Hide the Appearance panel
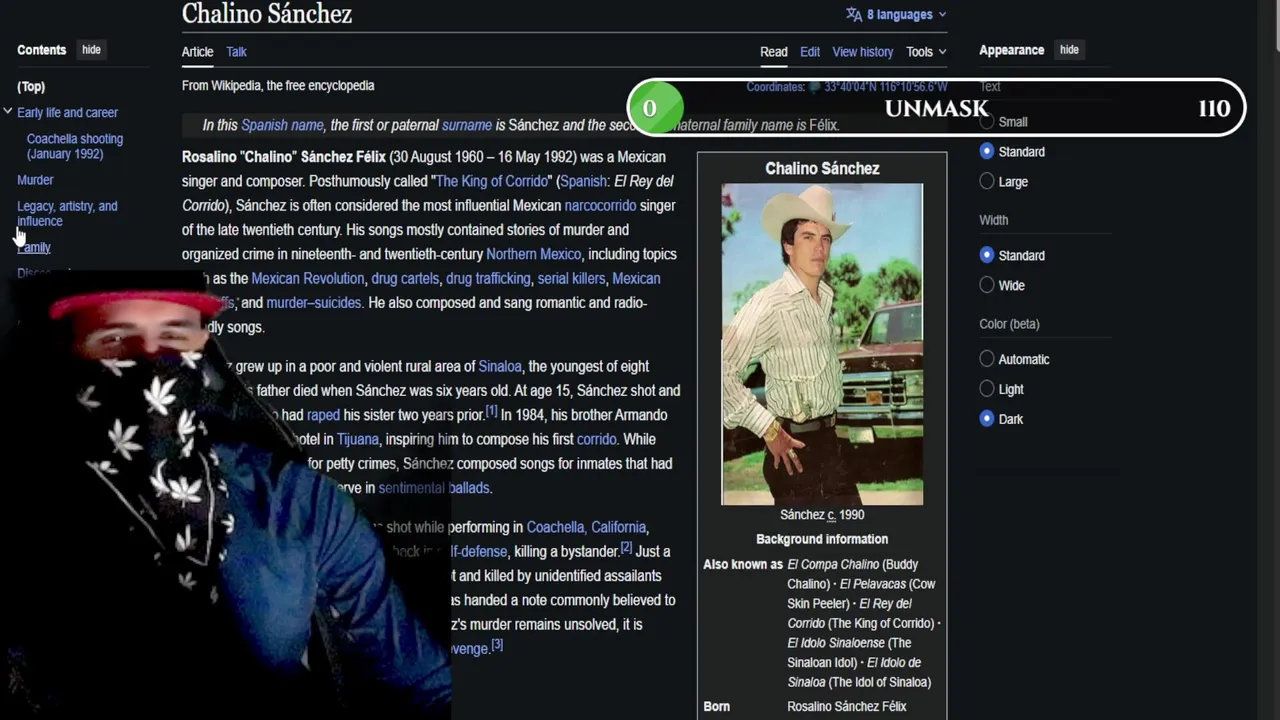This screenshot has width=1280, height=720. tap(1069, 50)
